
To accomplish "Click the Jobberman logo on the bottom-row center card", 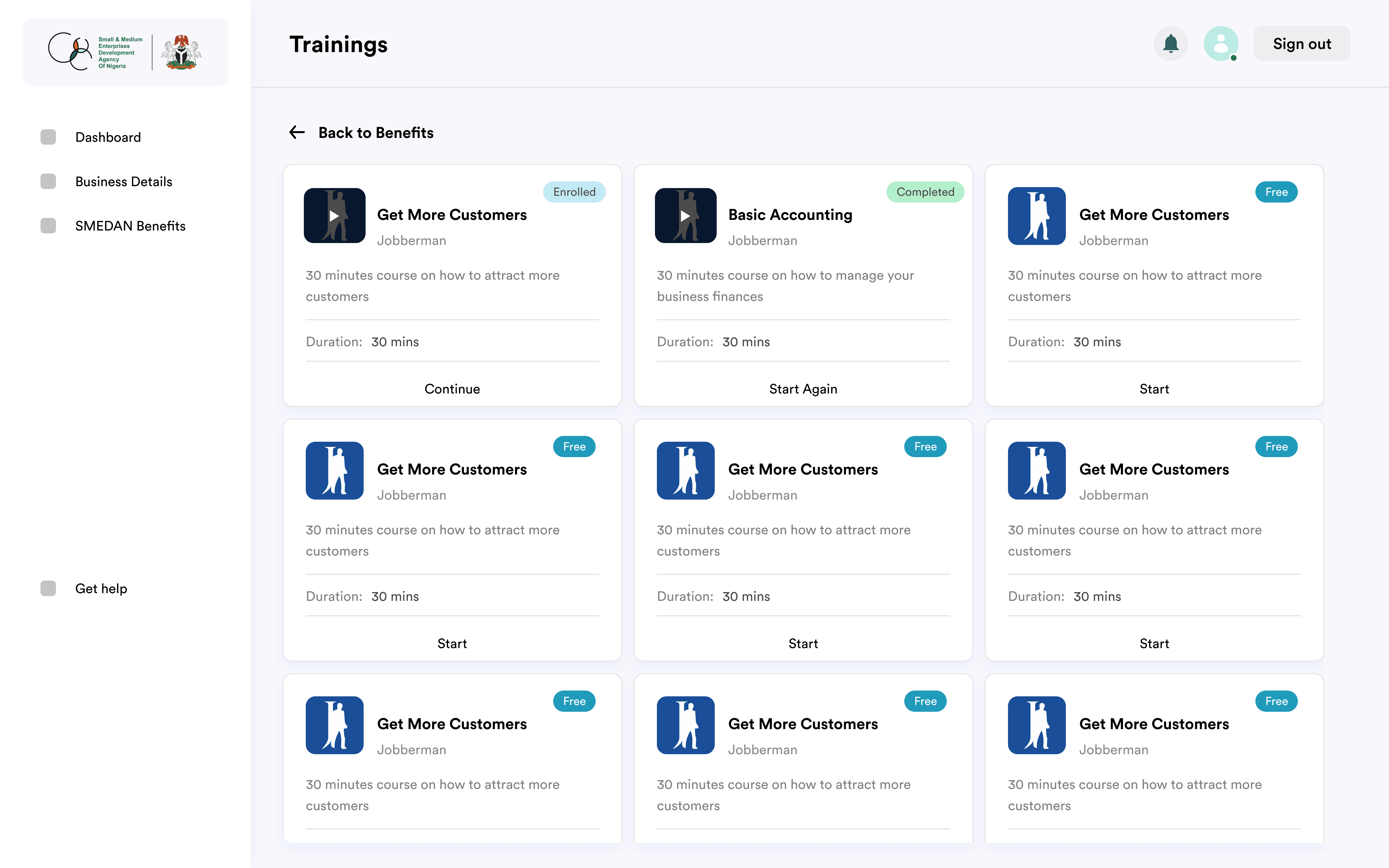I will 685,725.
